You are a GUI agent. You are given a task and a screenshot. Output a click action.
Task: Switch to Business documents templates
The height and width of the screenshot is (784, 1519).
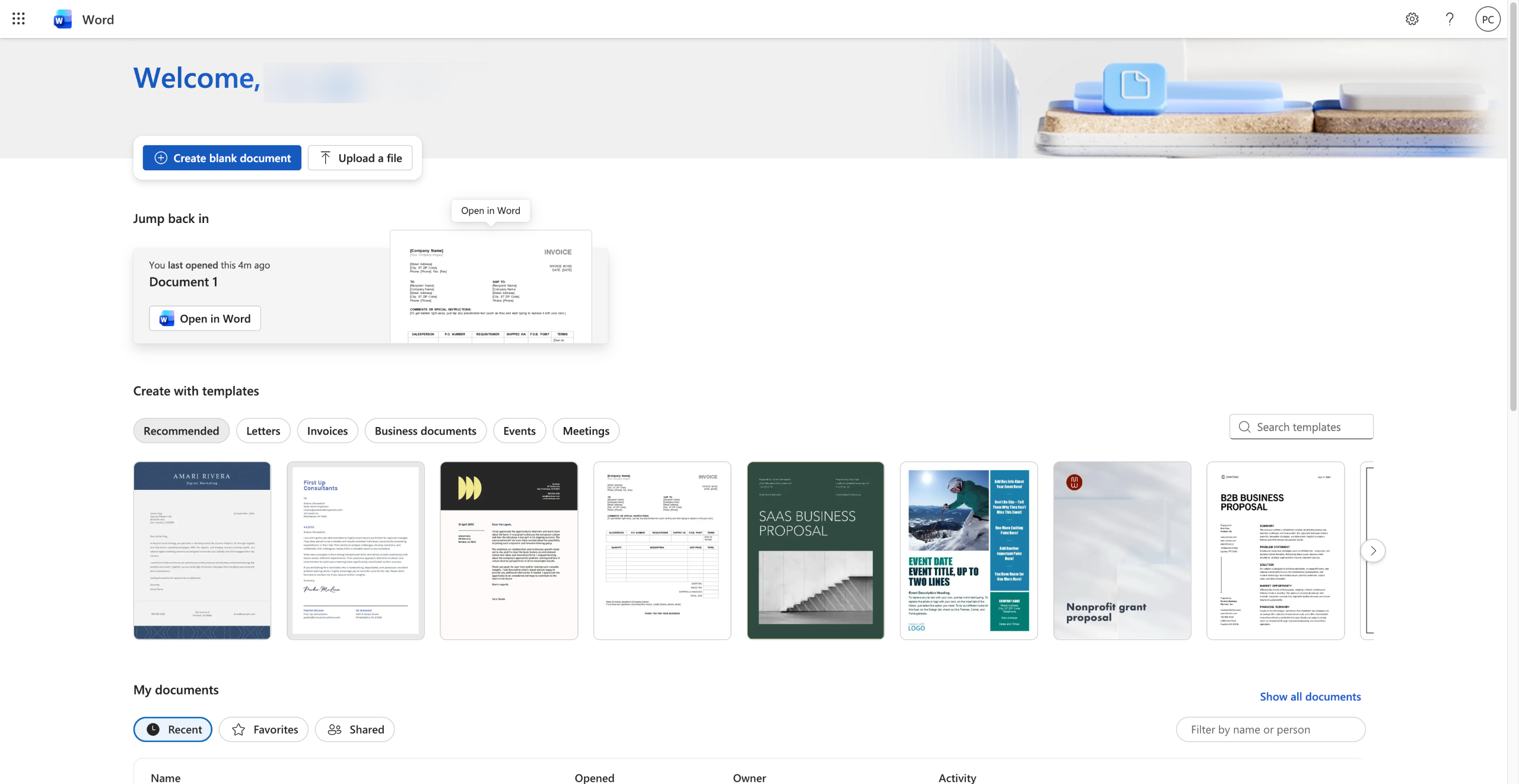[x=425, y=431]
